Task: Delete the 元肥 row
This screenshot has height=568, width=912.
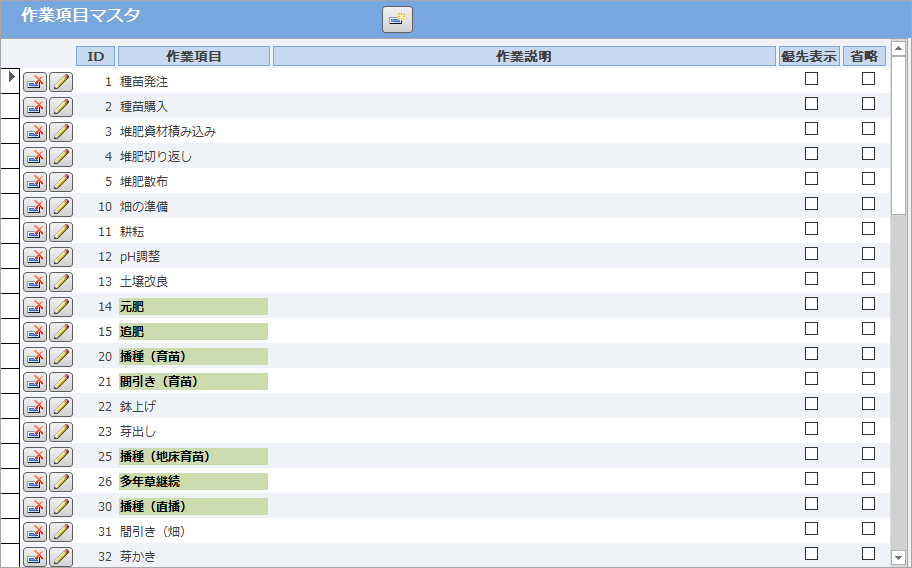Action: (x=35, y=307)
